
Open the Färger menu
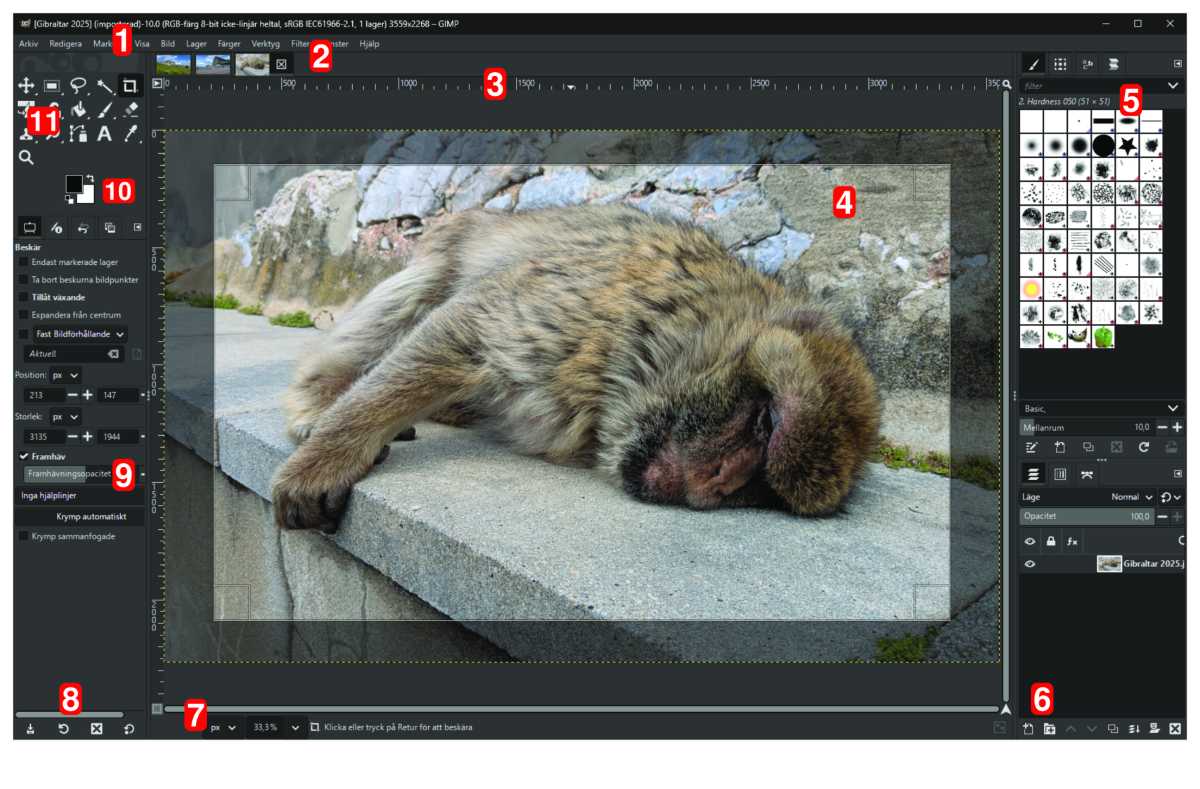(229, 44)
